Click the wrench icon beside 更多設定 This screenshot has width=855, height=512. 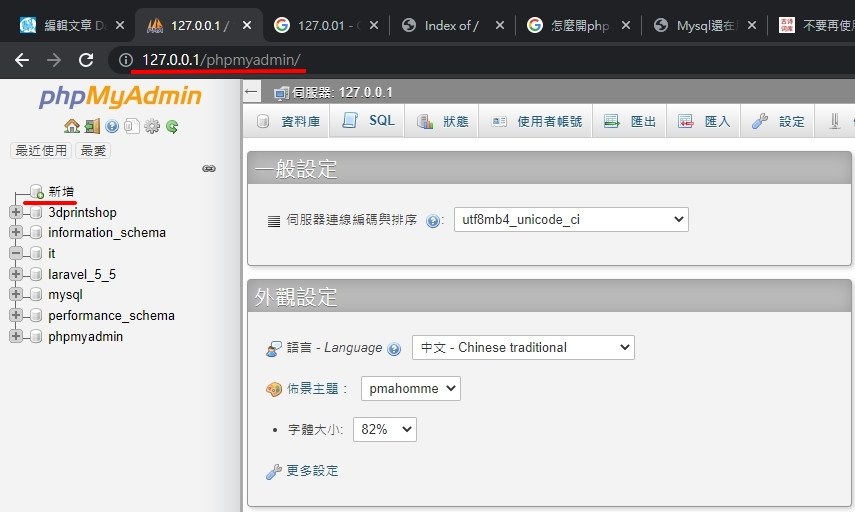[274, 472]
